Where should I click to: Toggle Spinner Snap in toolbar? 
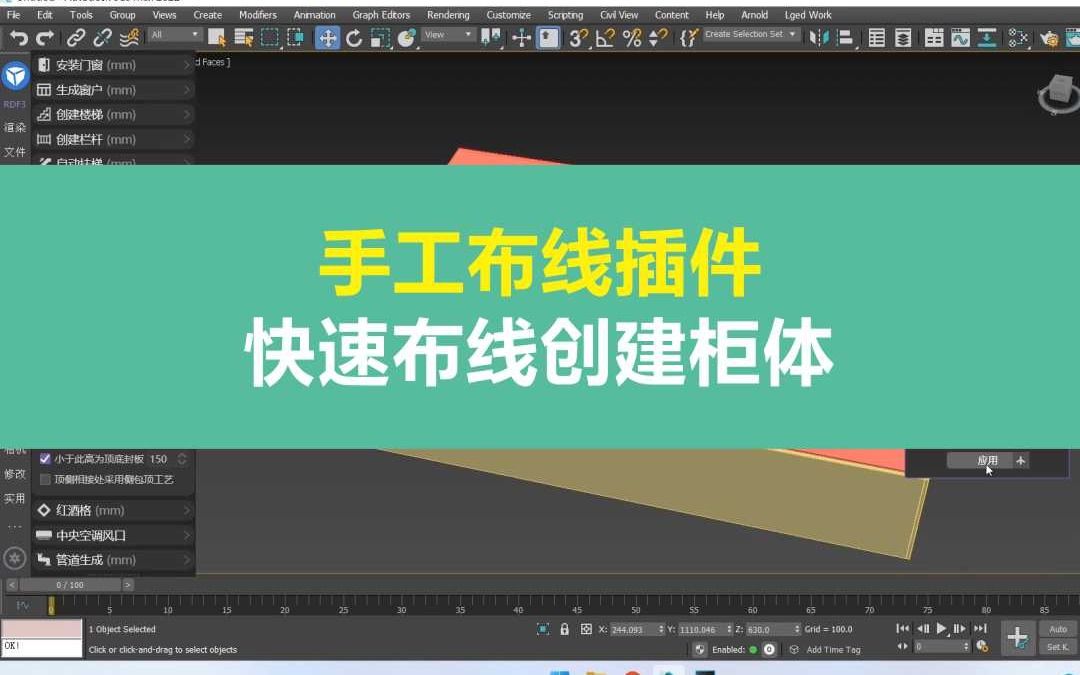(x=658, y=38)
